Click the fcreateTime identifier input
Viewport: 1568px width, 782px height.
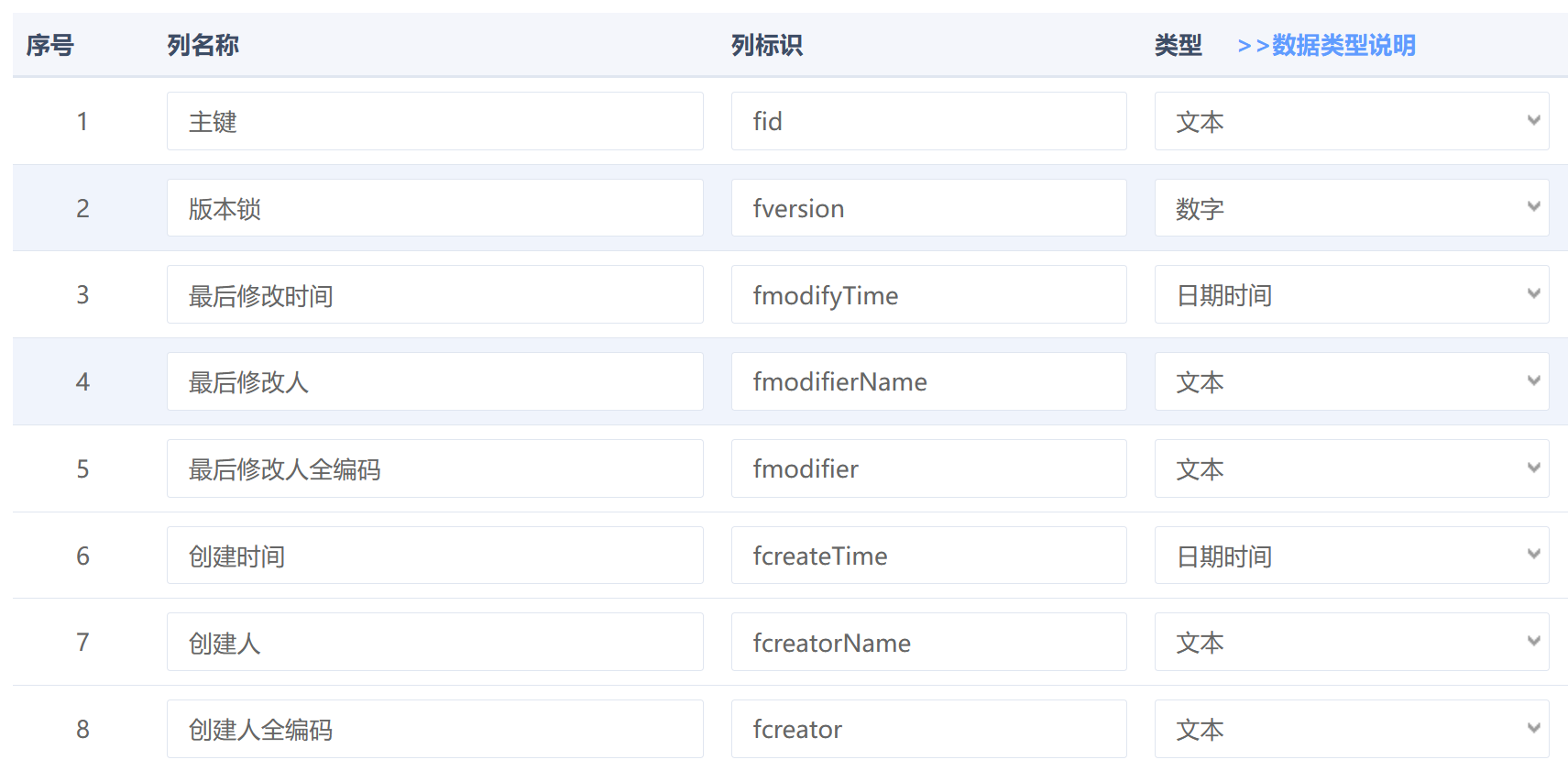(929, 556)
